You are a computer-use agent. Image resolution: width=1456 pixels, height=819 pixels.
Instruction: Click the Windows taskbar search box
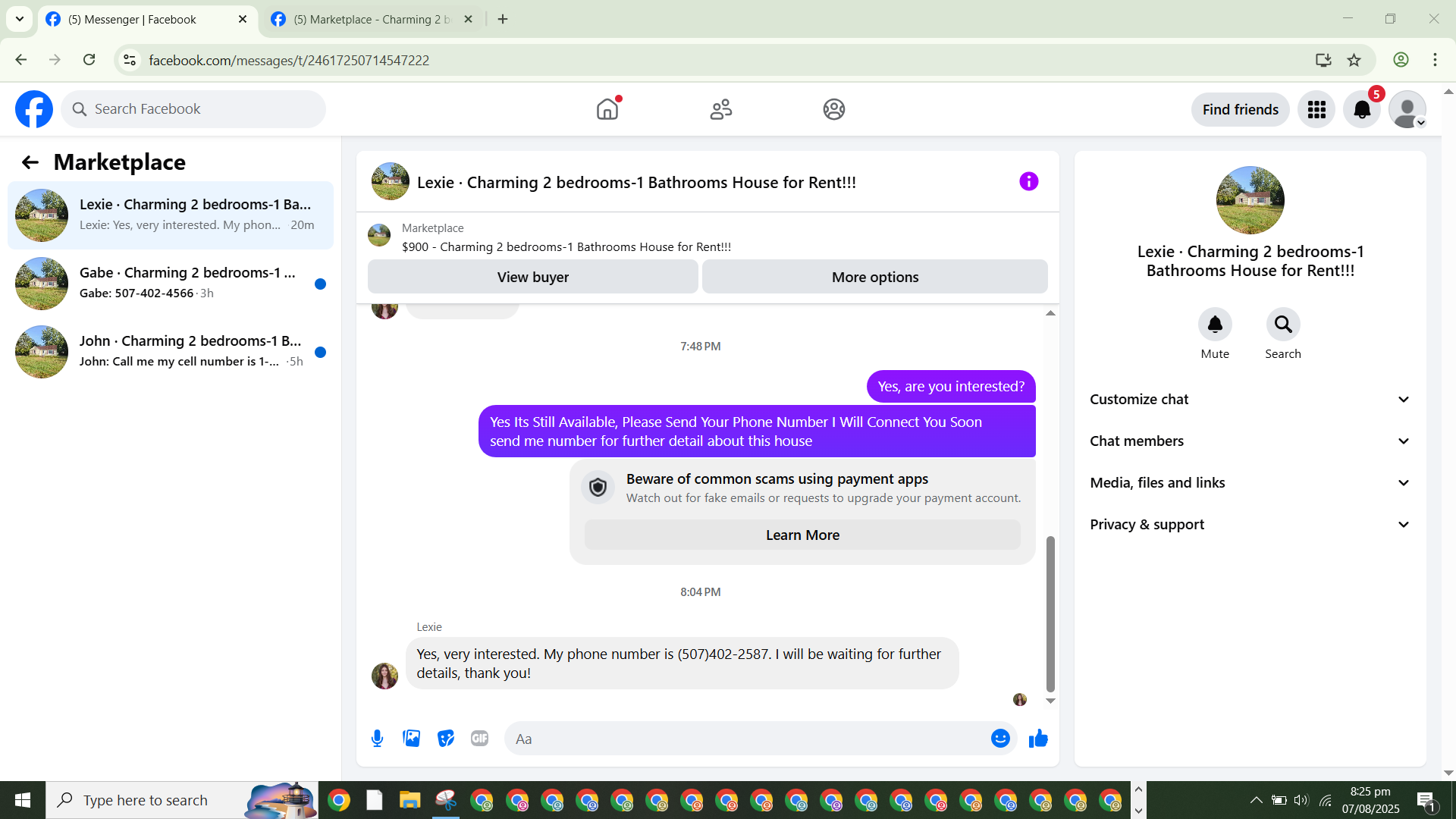coord(182,800)
